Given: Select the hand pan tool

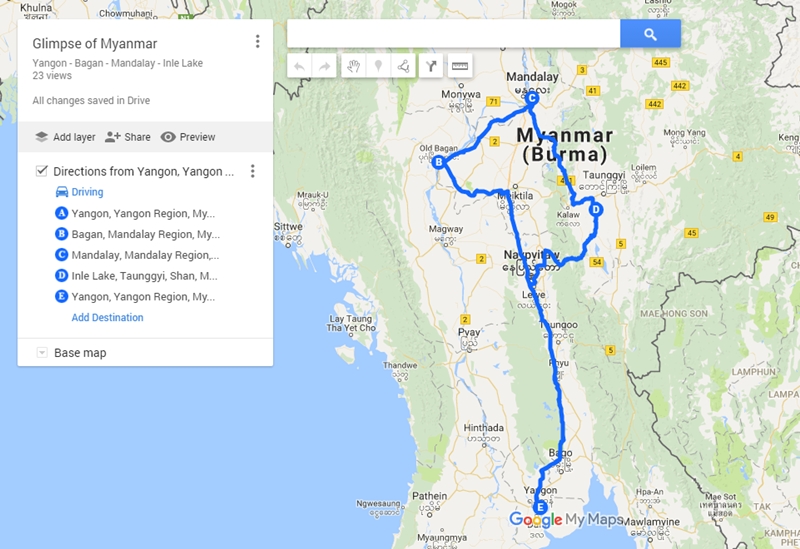Looking at the screenshot, I should tap(354, 66).
